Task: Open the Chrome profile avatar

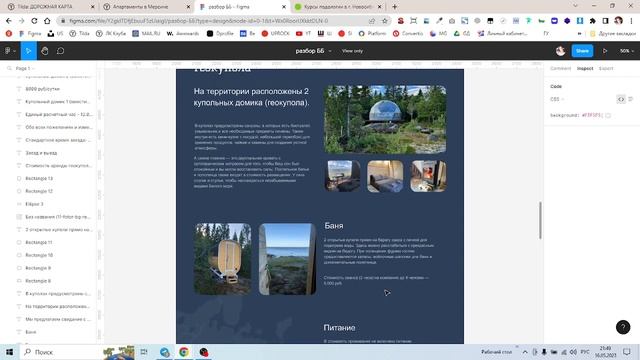Action: pos(618,20)
